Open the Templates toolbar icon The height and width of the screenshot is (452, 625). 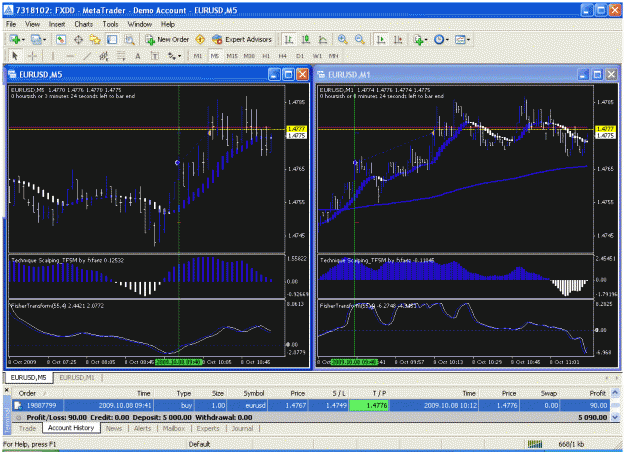tap(460, 39)
